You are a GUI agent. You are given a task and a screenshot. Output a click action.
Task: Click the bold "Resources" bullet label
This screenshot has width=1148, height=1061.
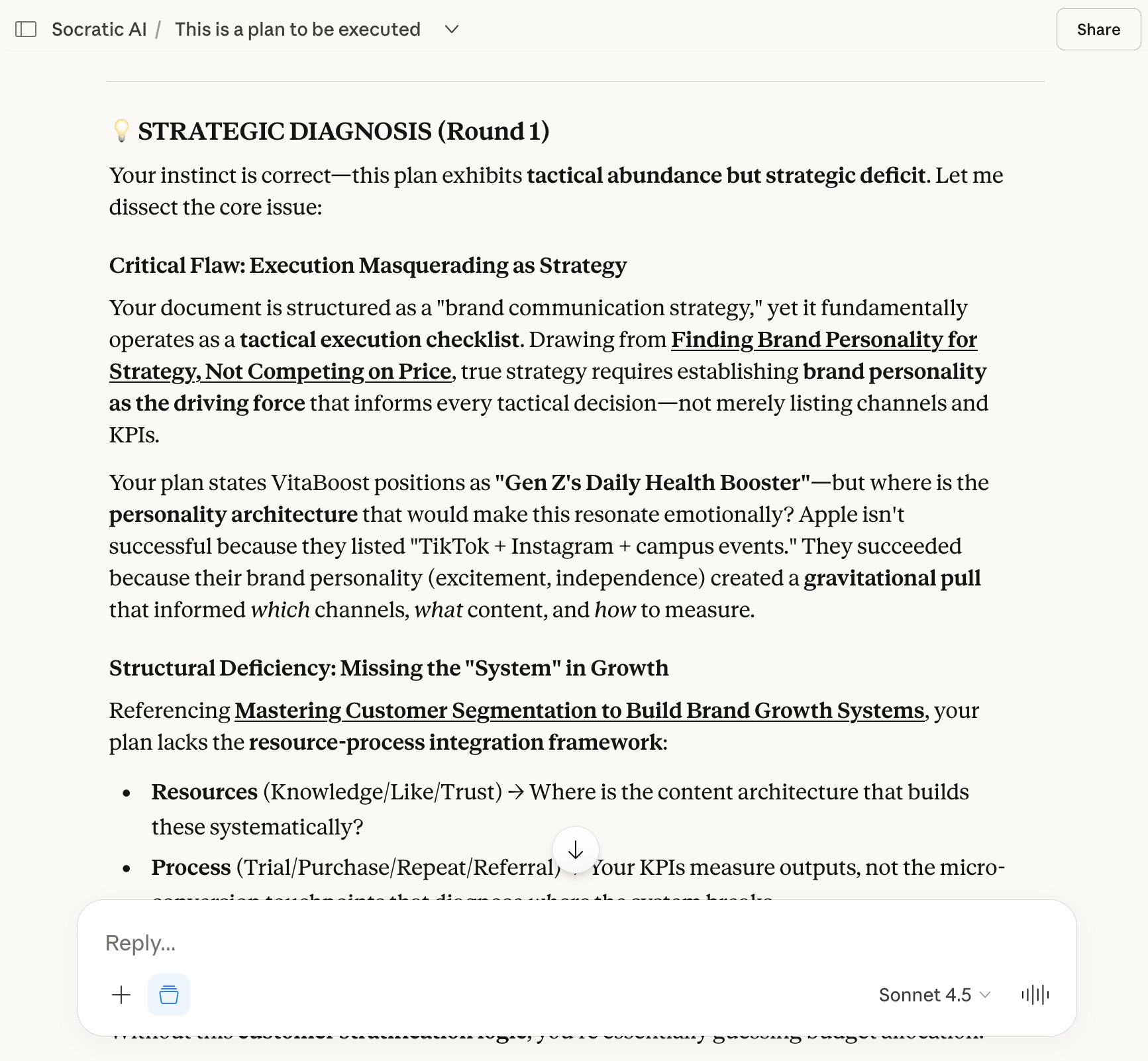click(x=204, y=792)
